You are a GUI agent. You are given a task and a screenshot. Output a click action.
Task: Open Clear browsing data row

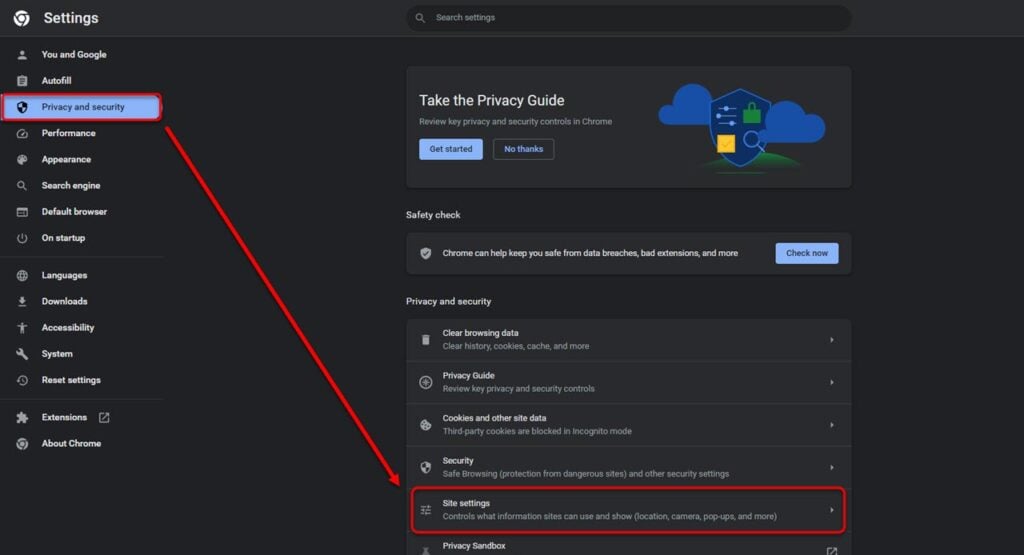(629, 340)
